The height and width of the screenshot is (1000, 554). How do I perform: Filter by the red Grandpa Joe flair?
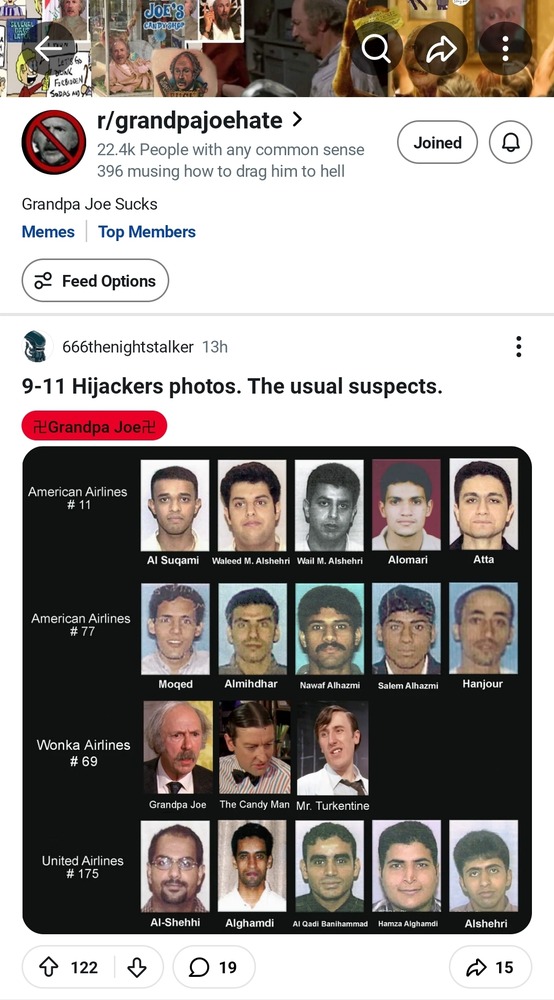[x=94, y=426]
